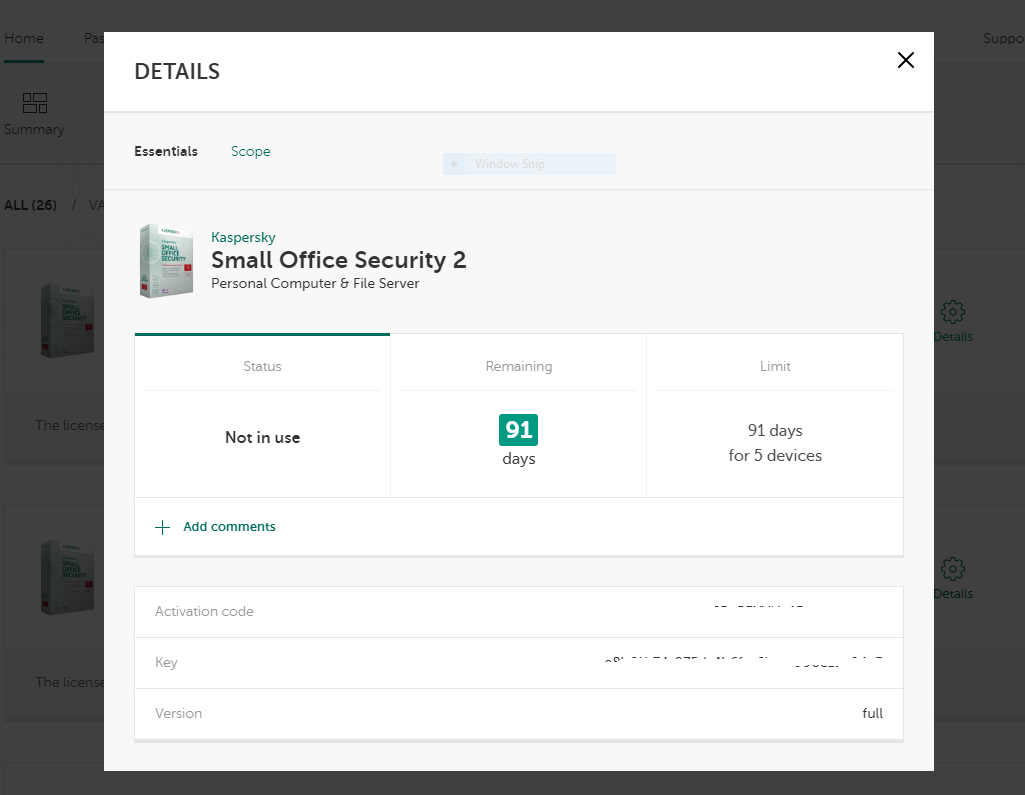The image size is (1025, 795).
Task: Select the Limit column header
Action: click(x=775, y=366)
